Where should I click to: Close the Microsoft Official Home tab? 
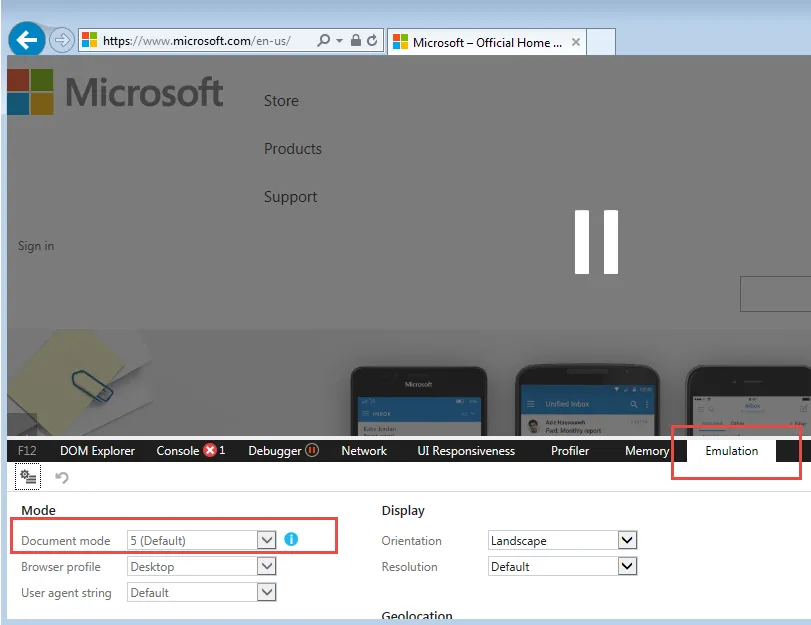point(576,42)
